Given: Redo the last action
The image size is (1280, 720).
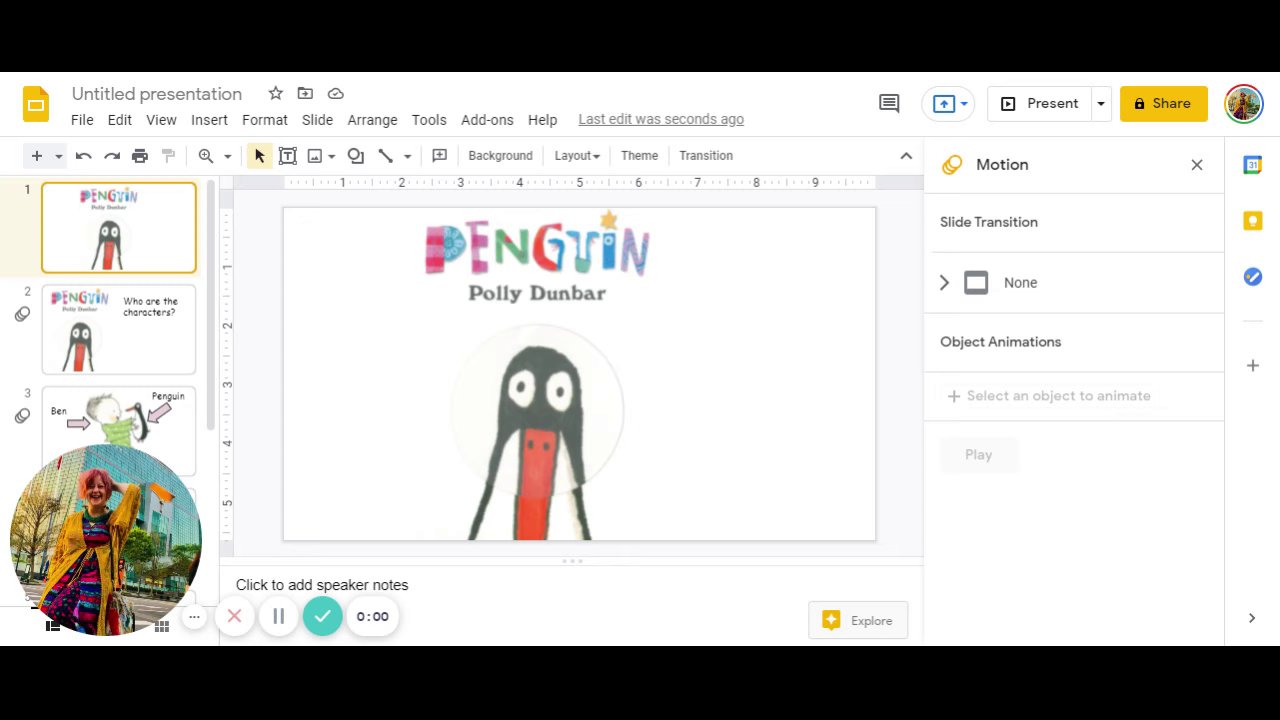Looking at the screenshot, I should coord(112,156).
